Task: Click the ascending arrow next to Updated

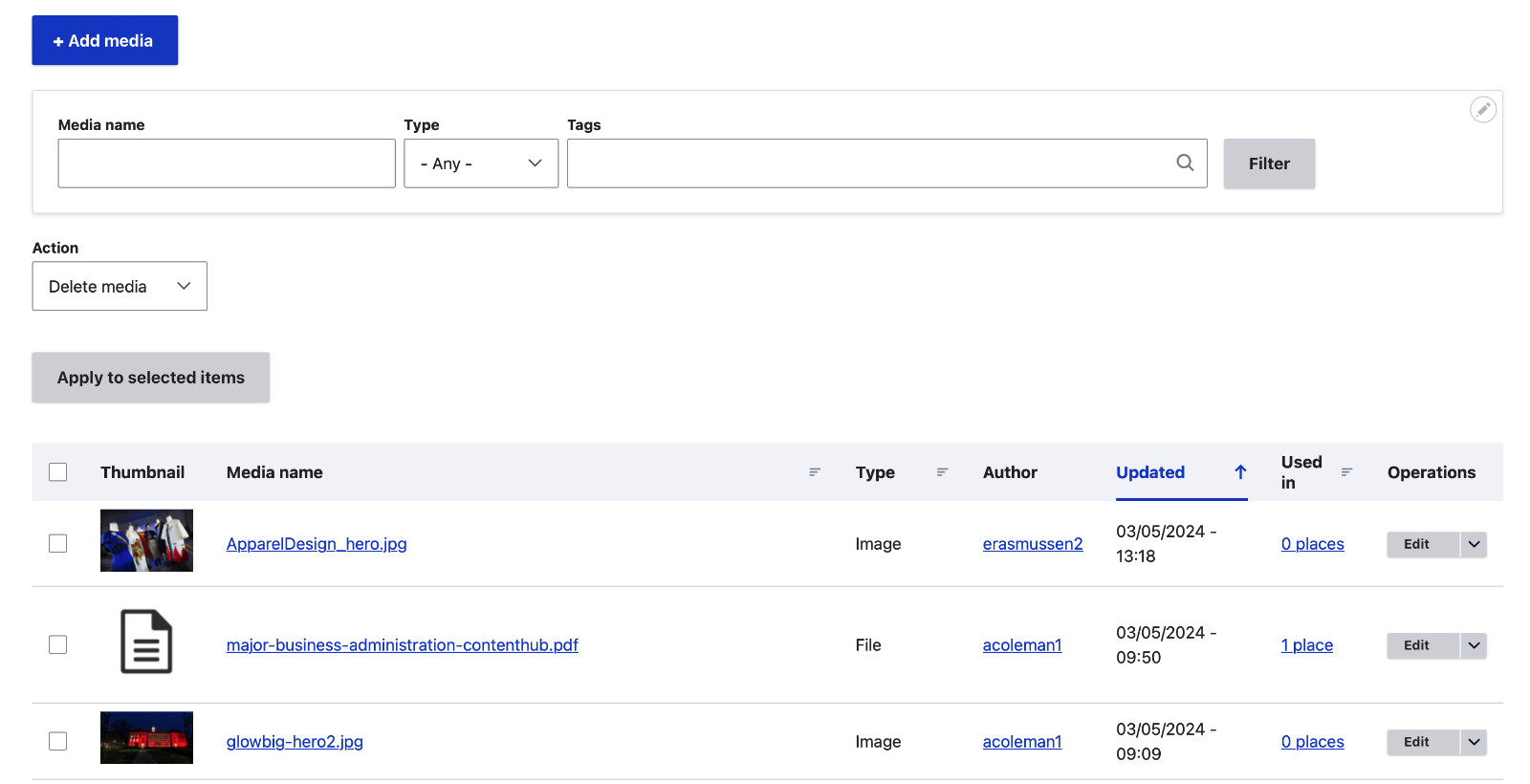Action: (1240, 472)
